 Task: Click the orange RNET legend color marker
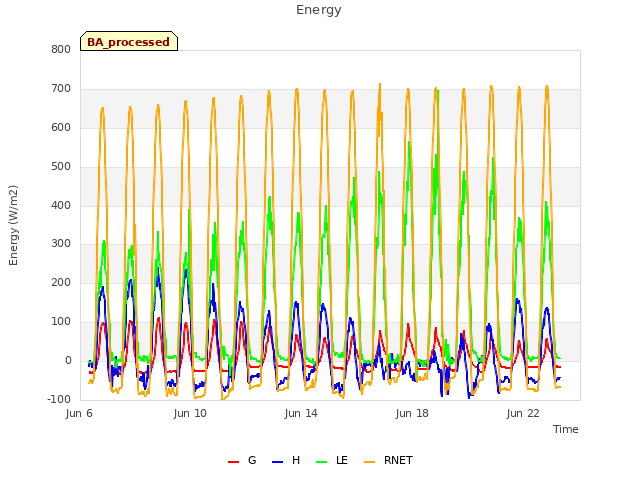369,462
